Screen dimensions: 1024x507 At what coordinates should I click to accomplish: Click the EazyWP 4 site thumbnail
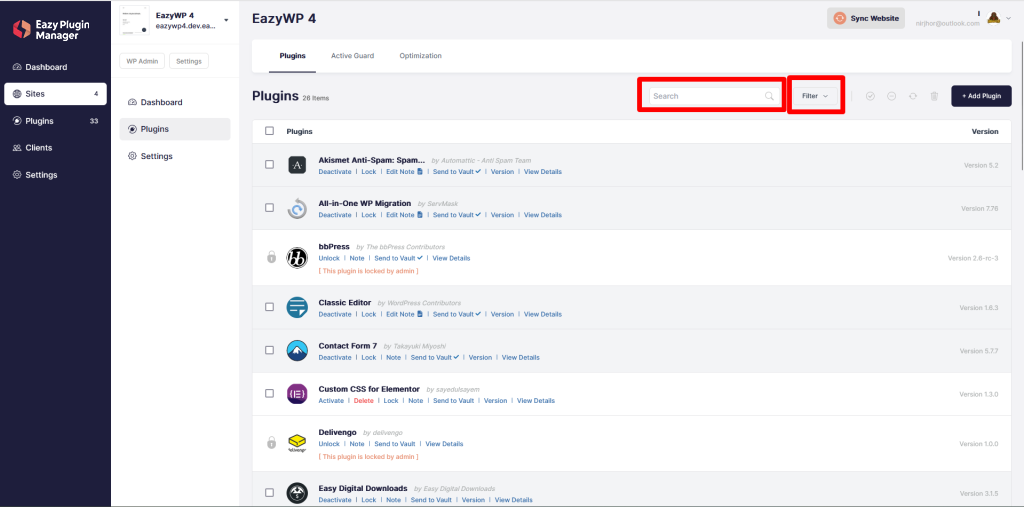[135, 20]
